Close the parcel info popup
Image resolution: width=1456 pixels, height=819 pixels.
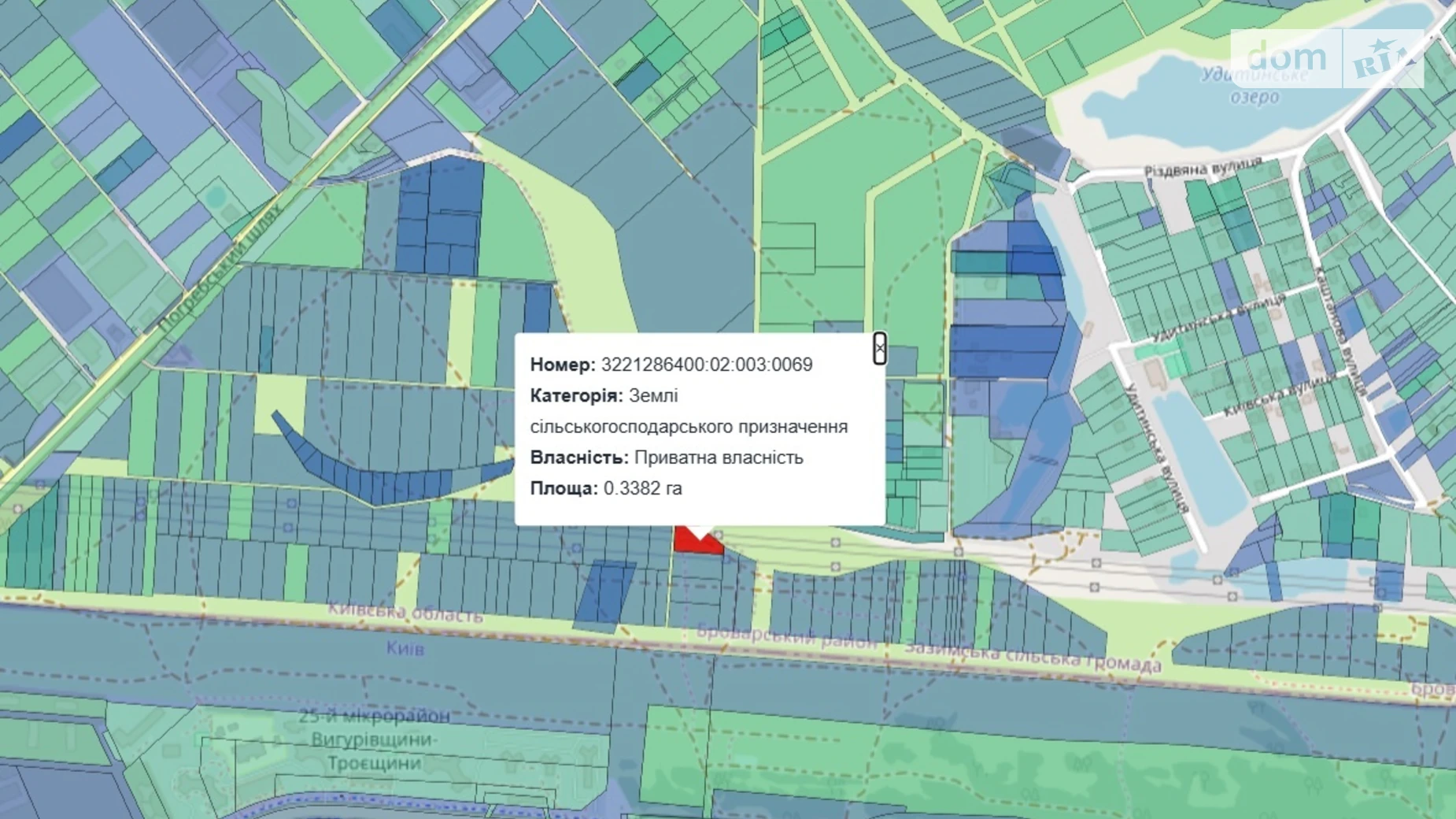point(879,348)
